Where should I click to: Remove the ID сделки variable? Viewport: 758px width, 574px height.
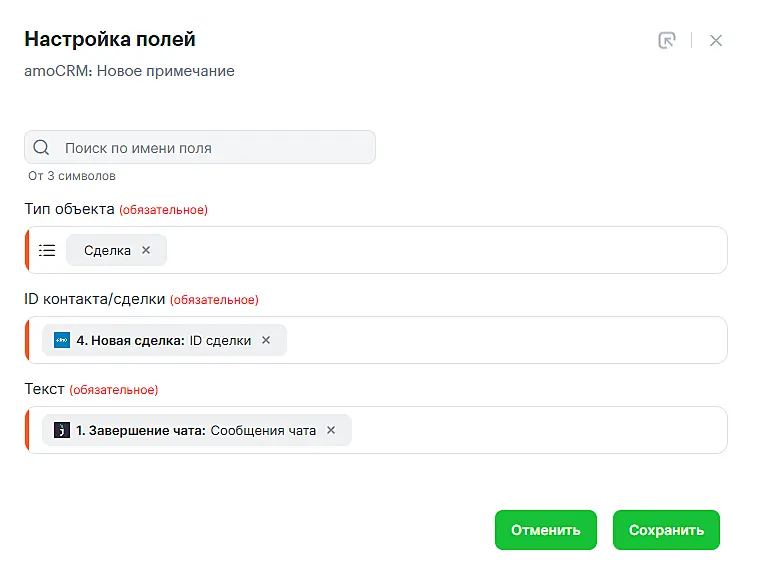[x=266, y=340]
